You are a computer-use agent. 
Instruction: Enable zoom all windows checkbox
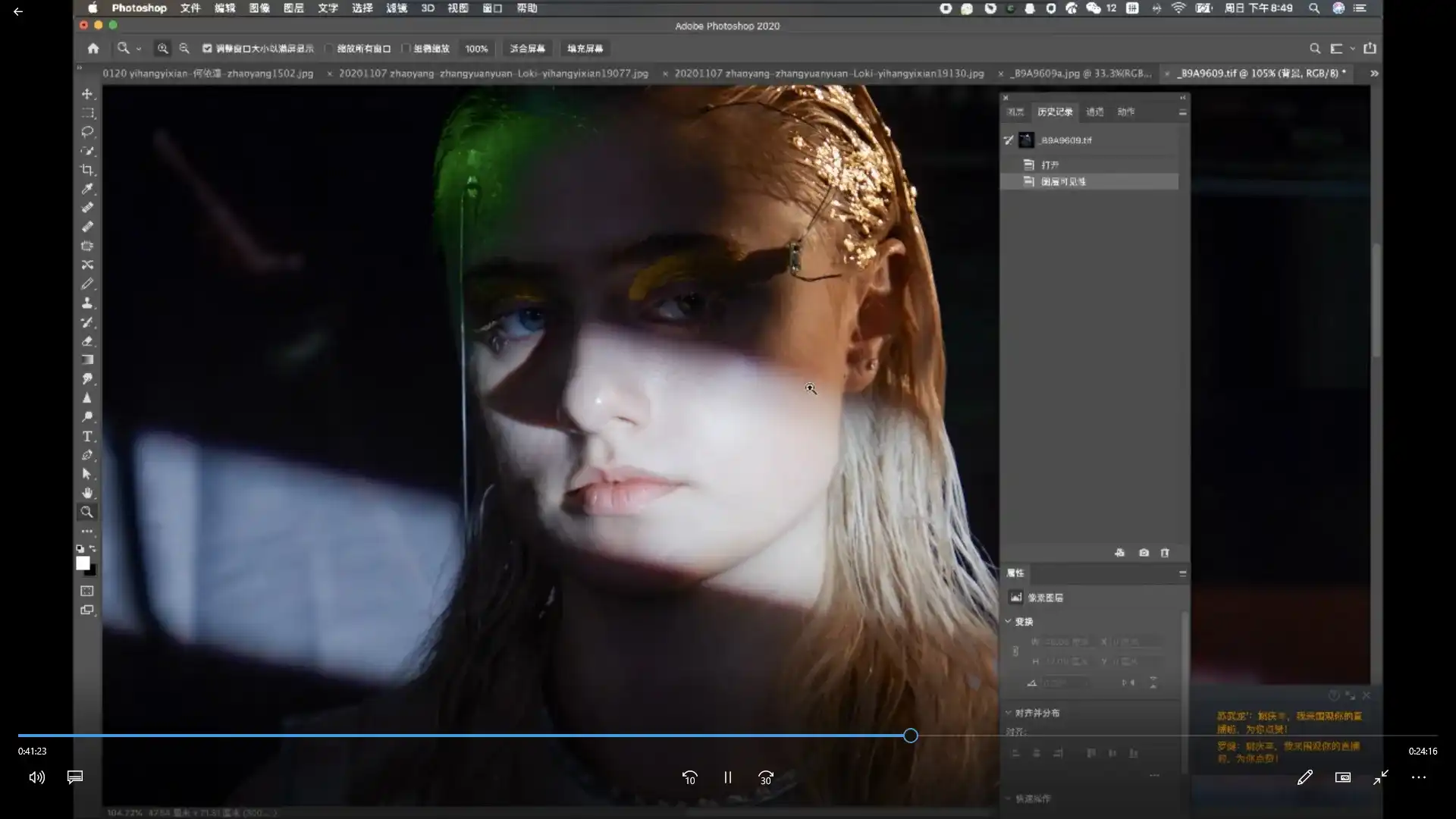pos(329,49)
